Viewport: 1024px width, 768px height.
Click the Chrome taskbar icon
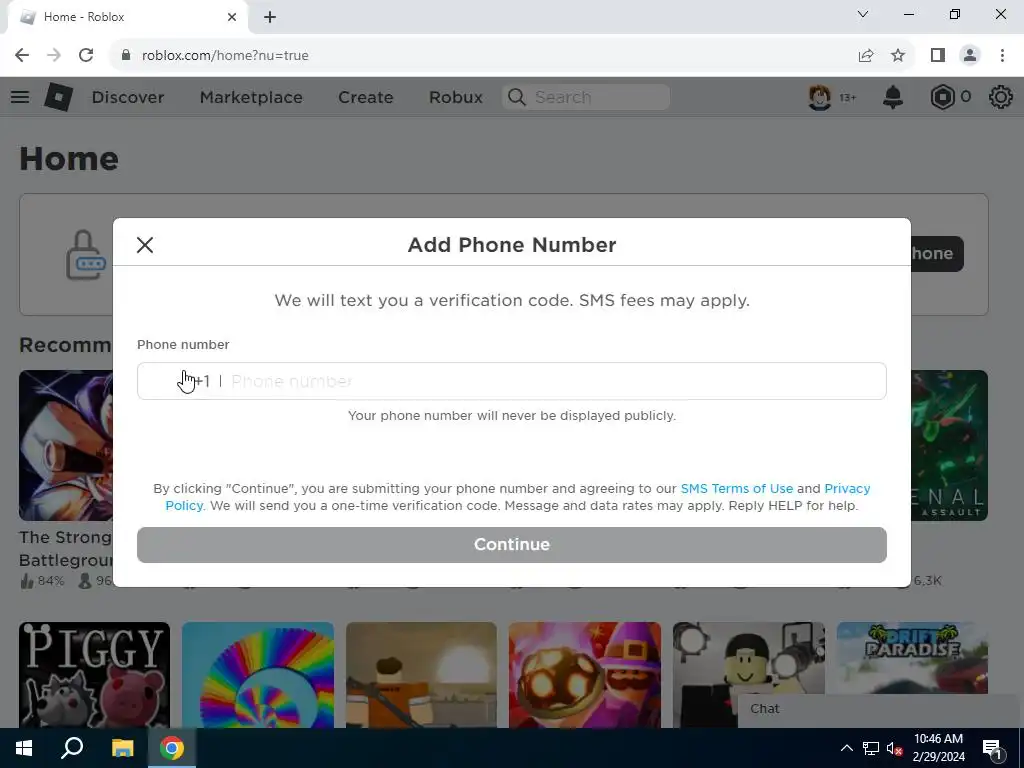click(172, 748)
